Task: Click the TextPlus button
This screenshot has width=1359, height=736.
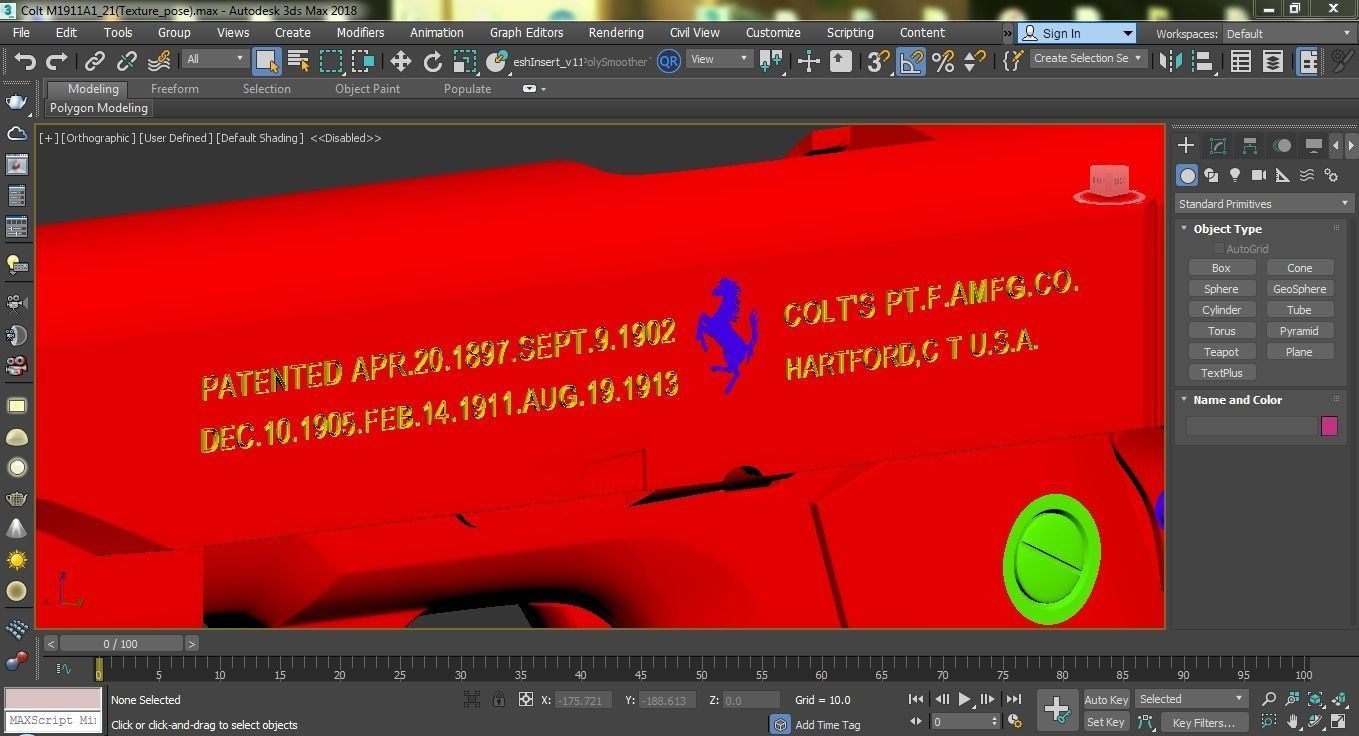Action: coord(1221,373)
